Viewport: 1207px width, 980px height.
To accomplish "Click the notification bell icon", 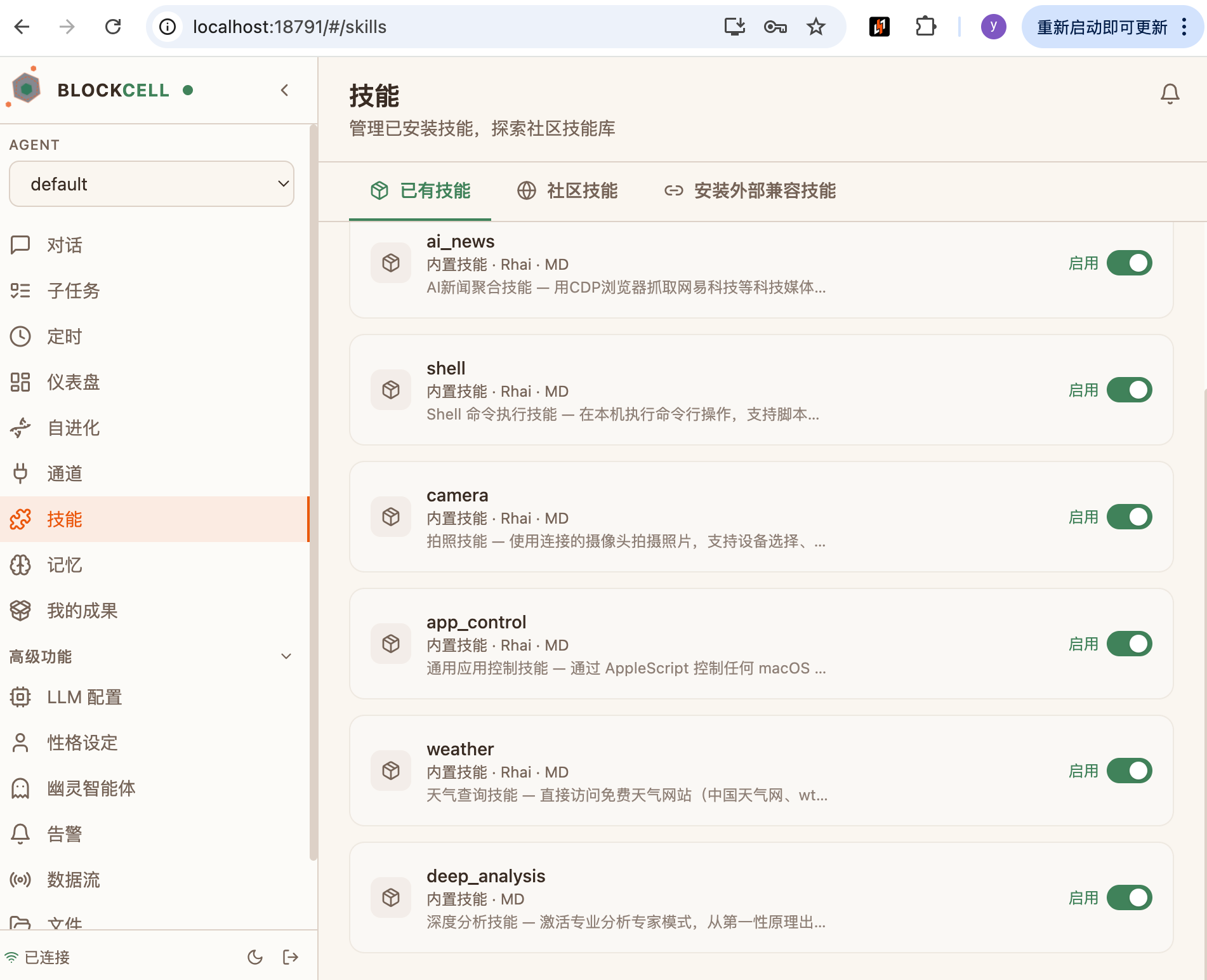I will 1170,93.
